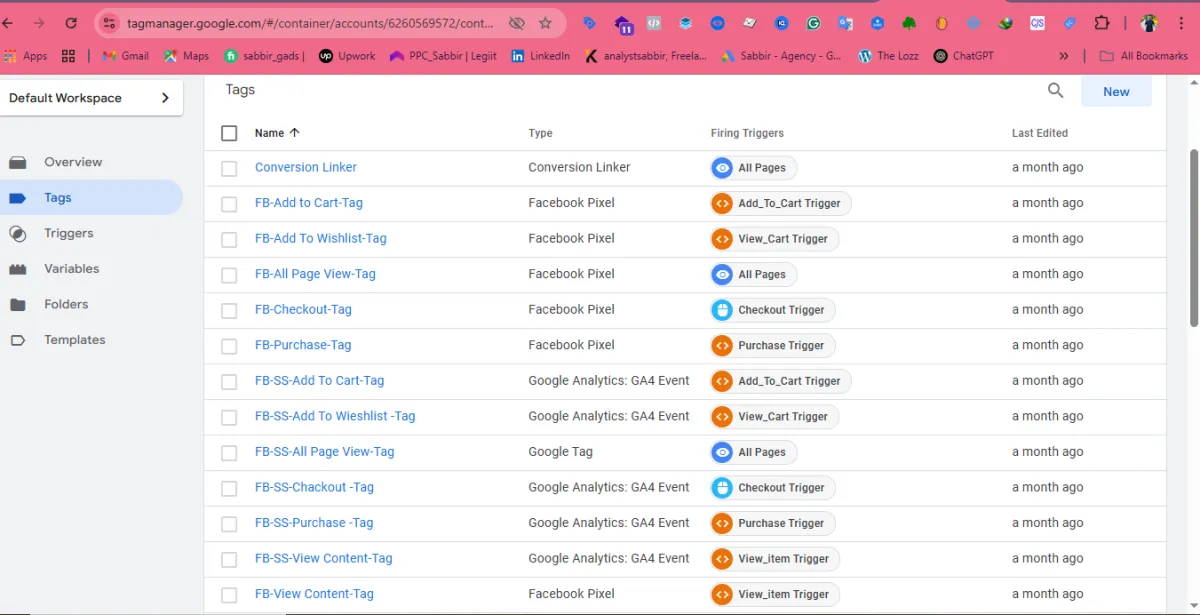This screenshot has width=1200, height=615.
Task: Open View_item Trigger in FB-View Content-Tag row
Action: 774,594
